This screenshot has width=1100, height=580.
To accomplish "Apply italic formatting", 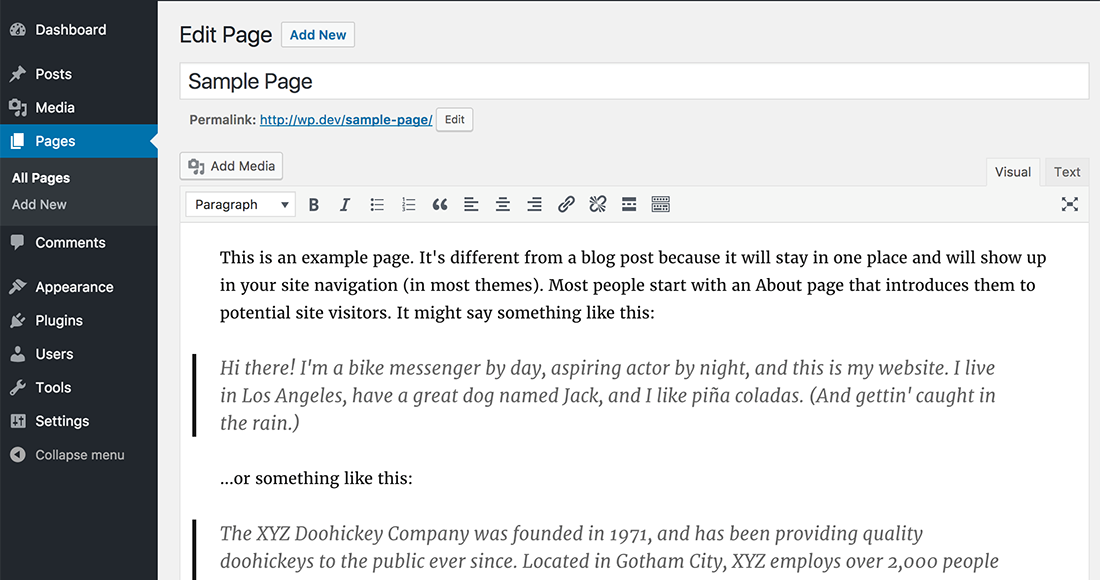I will [x=345, y=204].
